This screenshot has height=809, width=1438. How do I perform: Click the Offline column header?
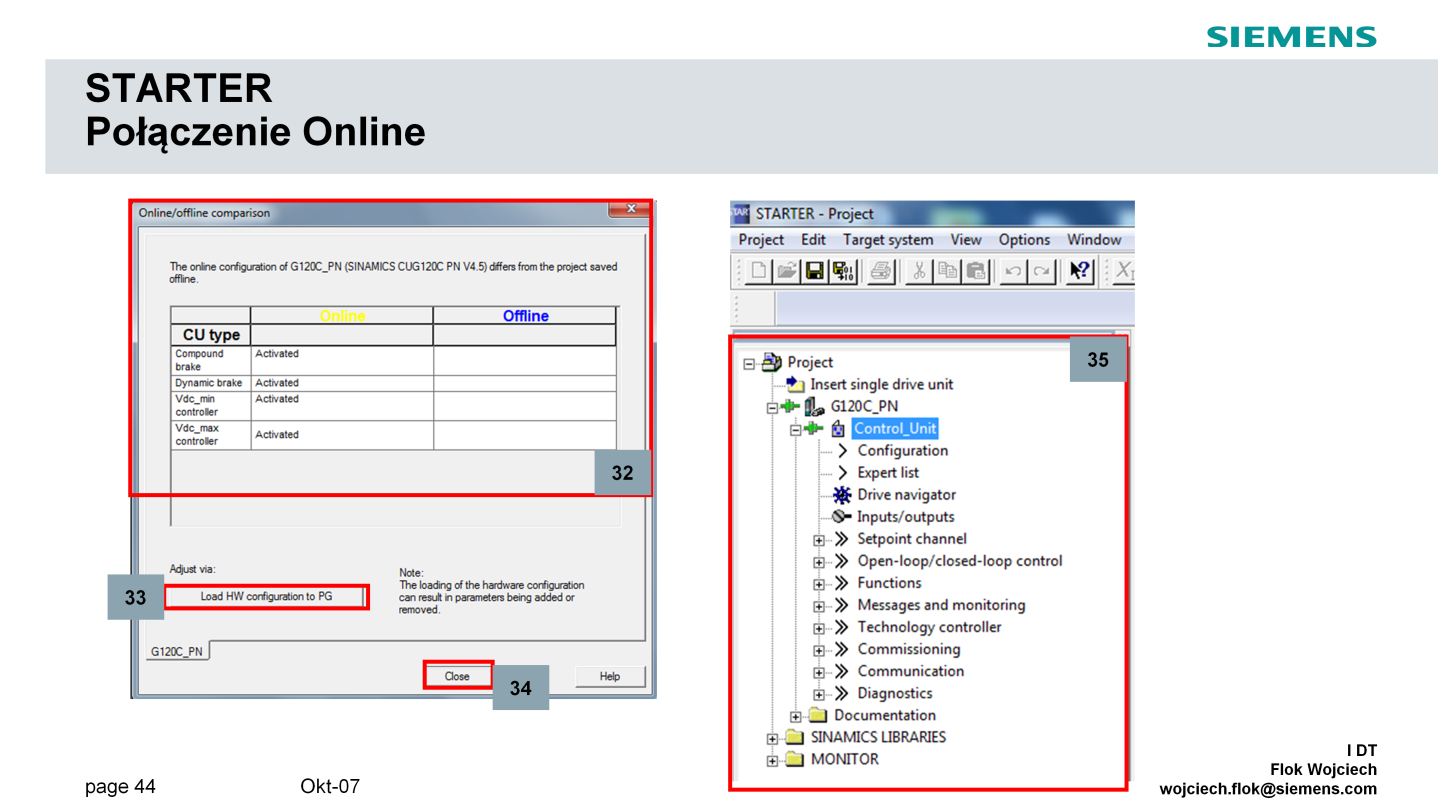pos(525,316)
